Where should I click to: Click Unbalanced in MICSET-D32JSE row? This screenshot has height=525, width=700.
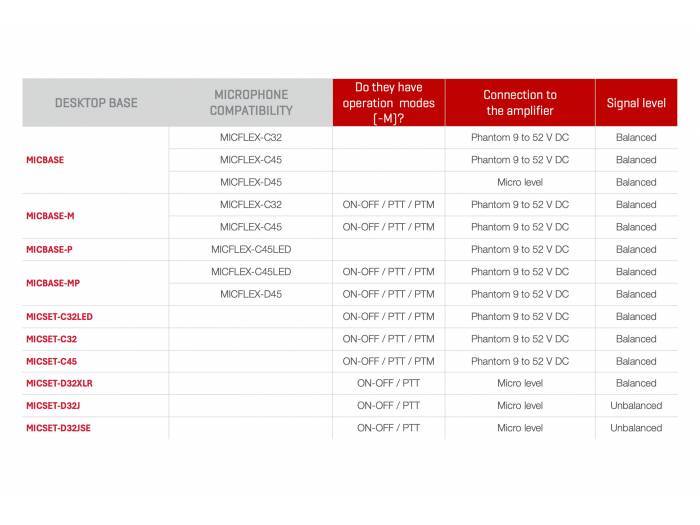[x=636, y=428]
